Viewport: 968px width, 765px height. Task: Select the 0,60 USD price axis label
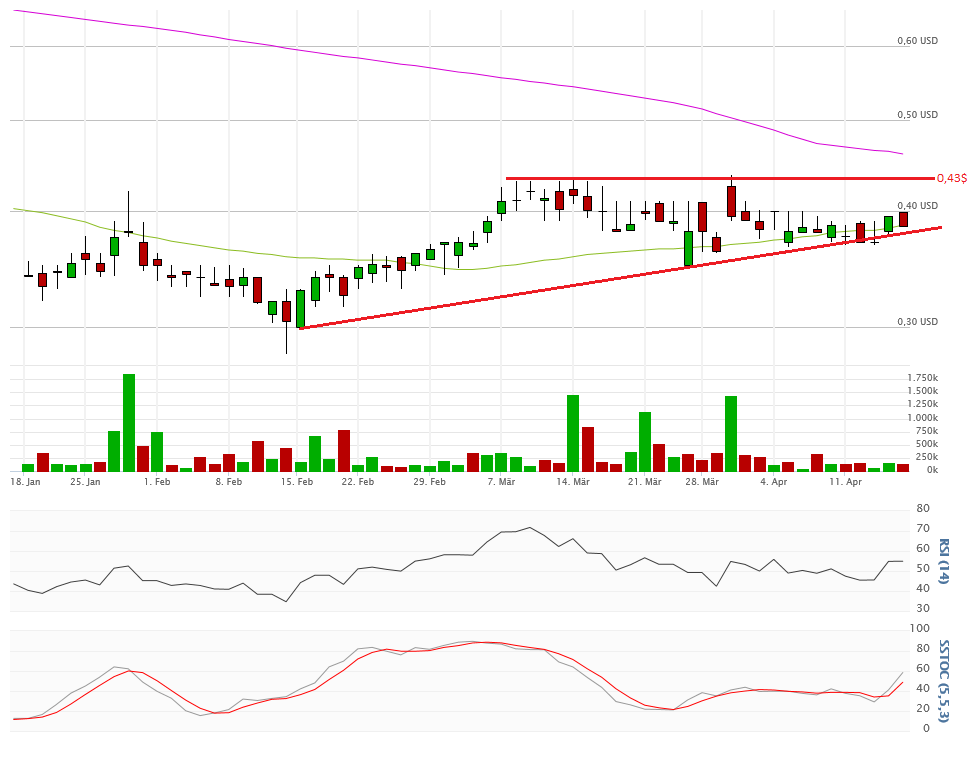(x=917, y=41)
